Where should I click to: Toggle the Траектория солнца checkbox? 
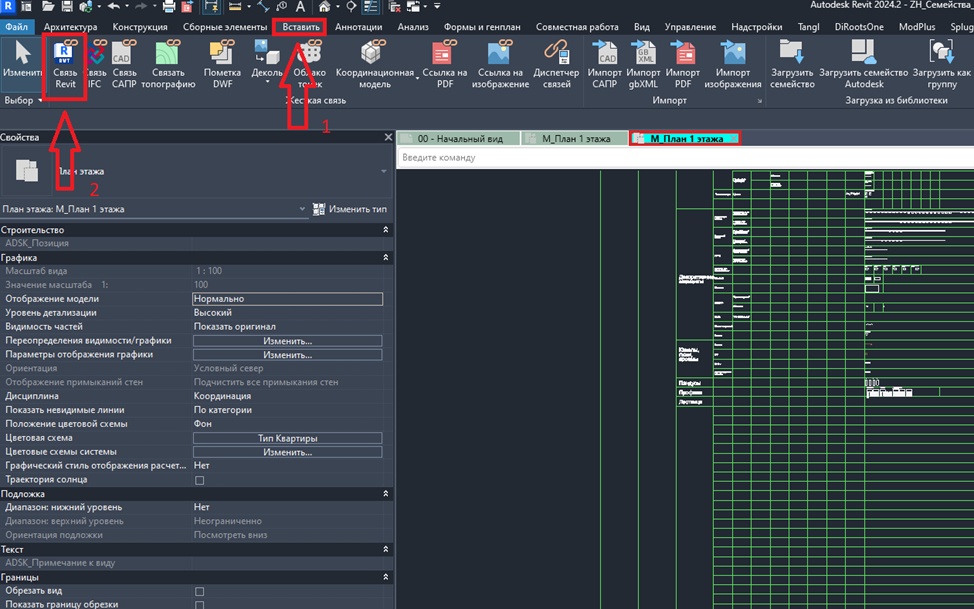(199, 480)
